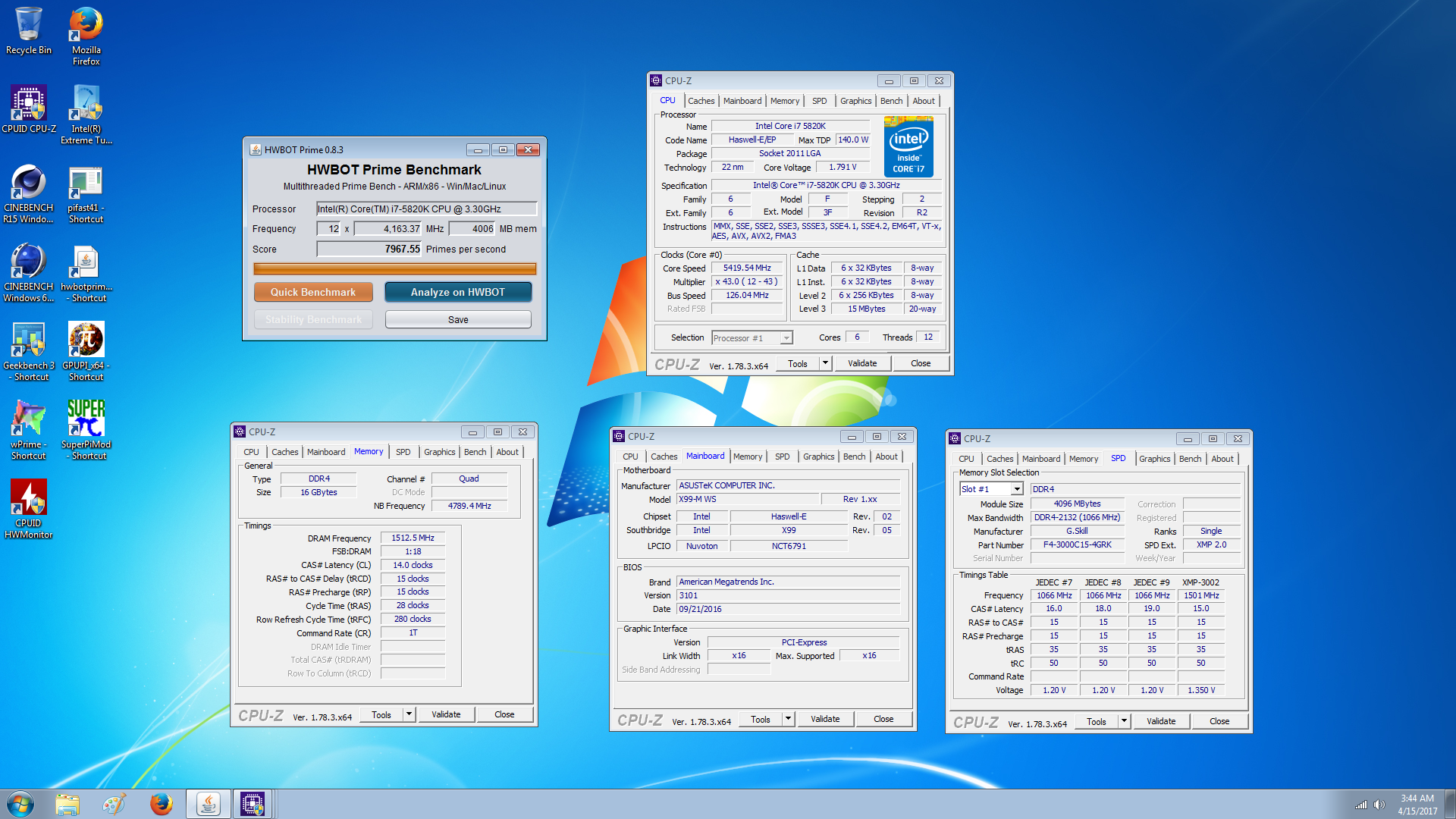Click Save in HWBOT Prime
The width and height of the screenshot is (1456, 819).
[x=458, y=319]
